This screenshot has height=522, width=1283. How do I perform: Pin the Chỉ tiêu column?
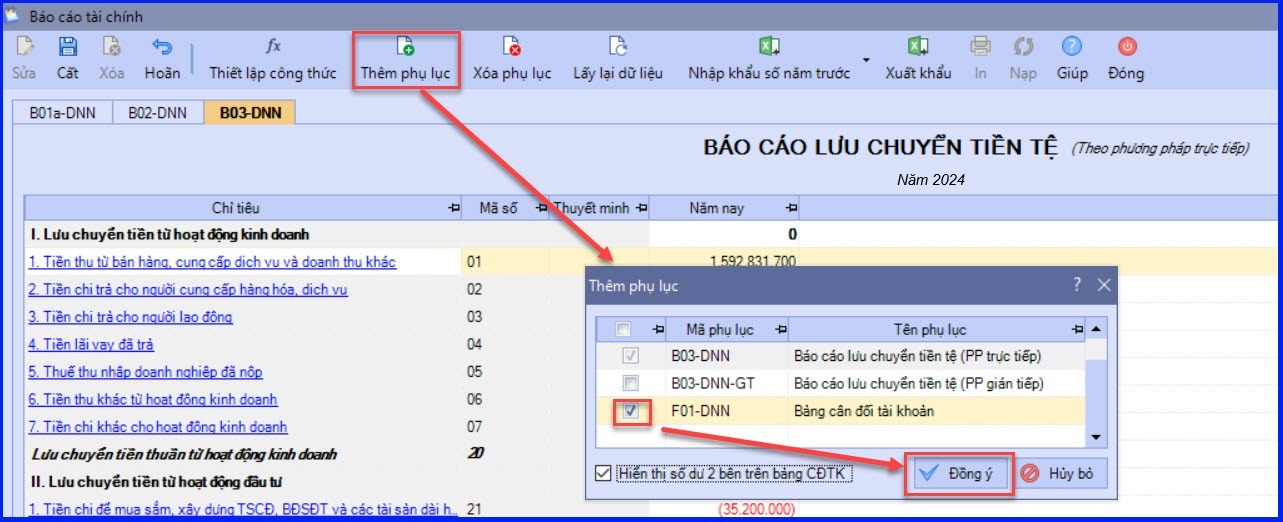tap(455, 208)
